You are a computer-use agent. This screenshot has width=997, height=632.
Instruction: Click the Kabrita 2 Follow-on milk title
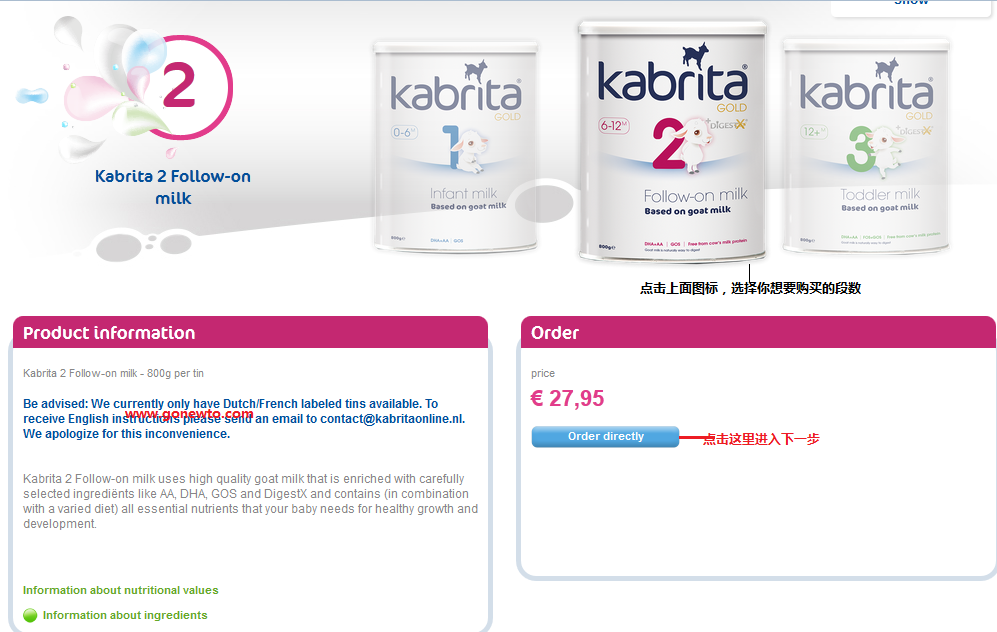coord(173,187)
